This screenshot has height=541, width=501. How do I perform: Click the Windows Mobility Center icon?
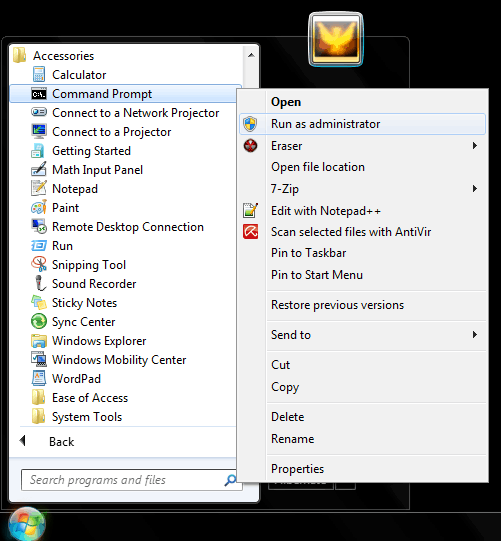click(x=39, y=359)
